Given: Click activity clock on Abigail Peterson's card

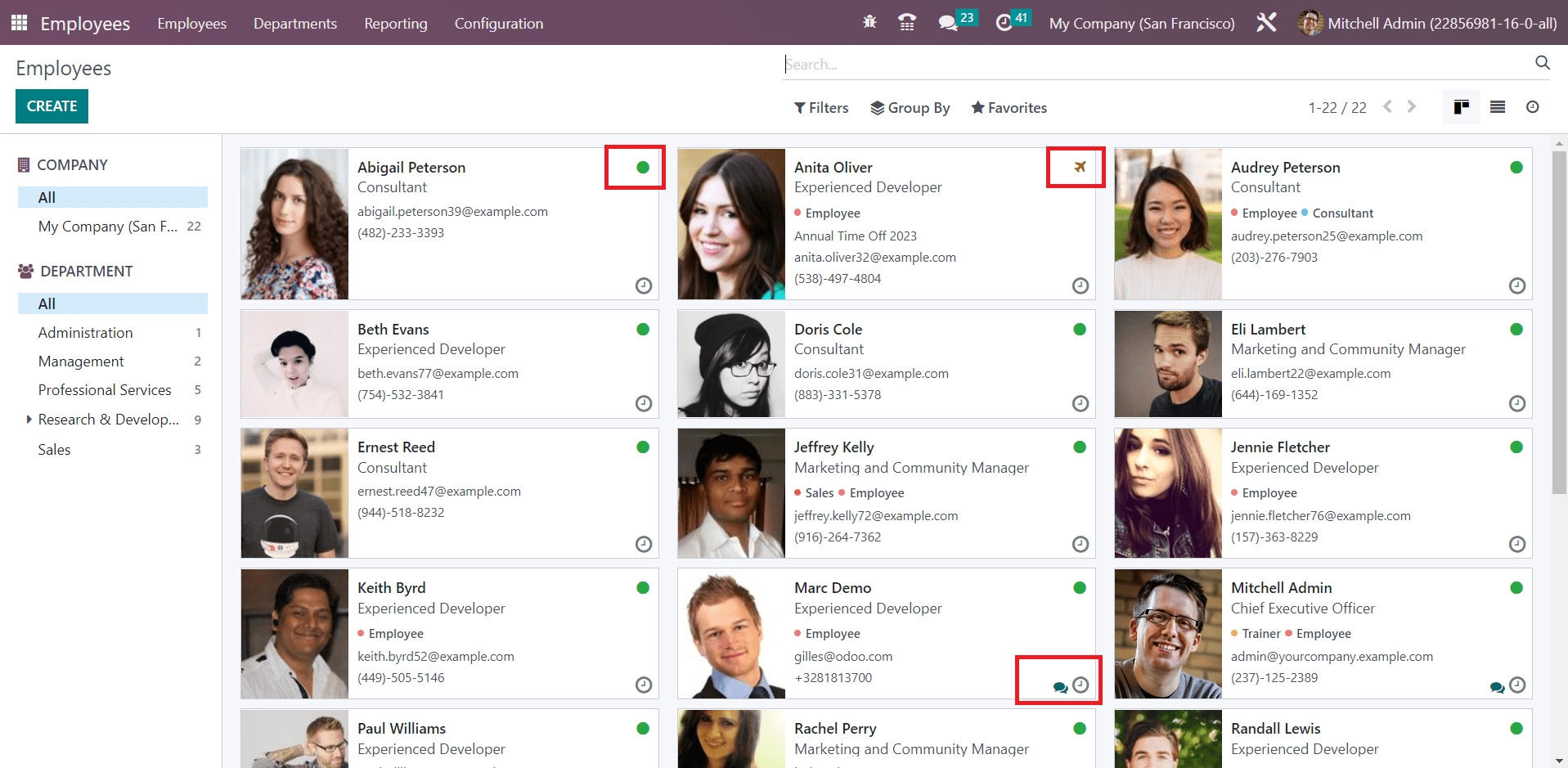Looking at the screenshot, I should [644, 285].
